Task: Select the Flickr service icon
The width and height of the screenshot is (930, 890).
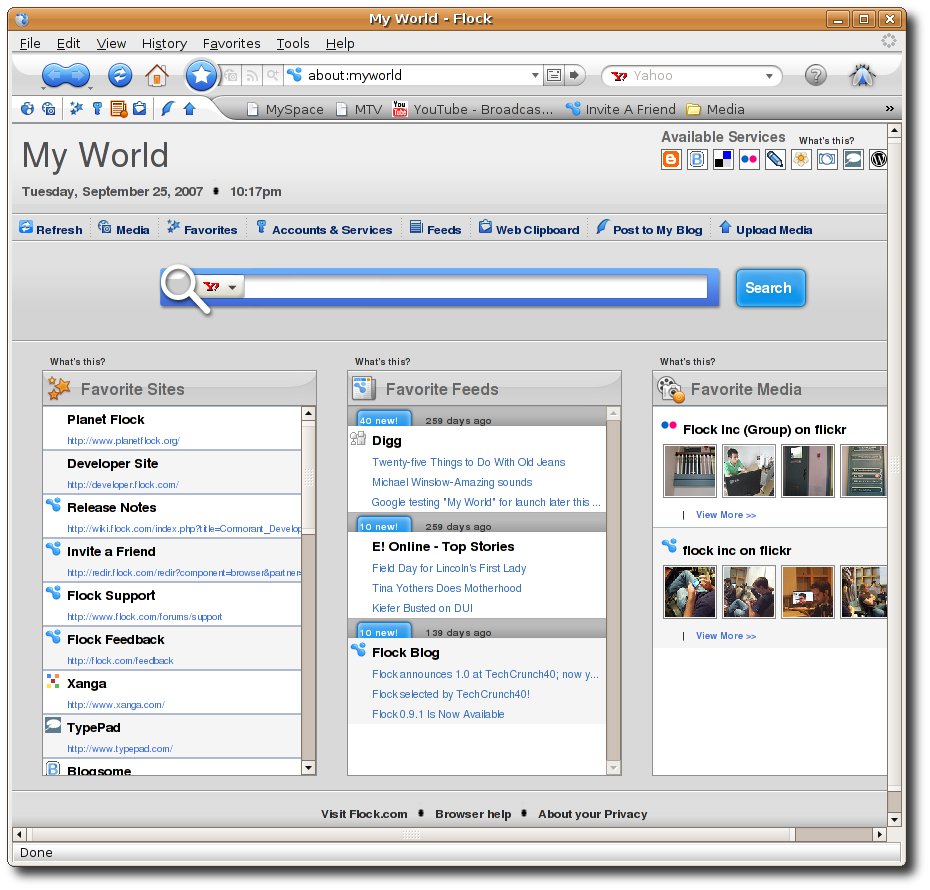Action: point(749,160)
